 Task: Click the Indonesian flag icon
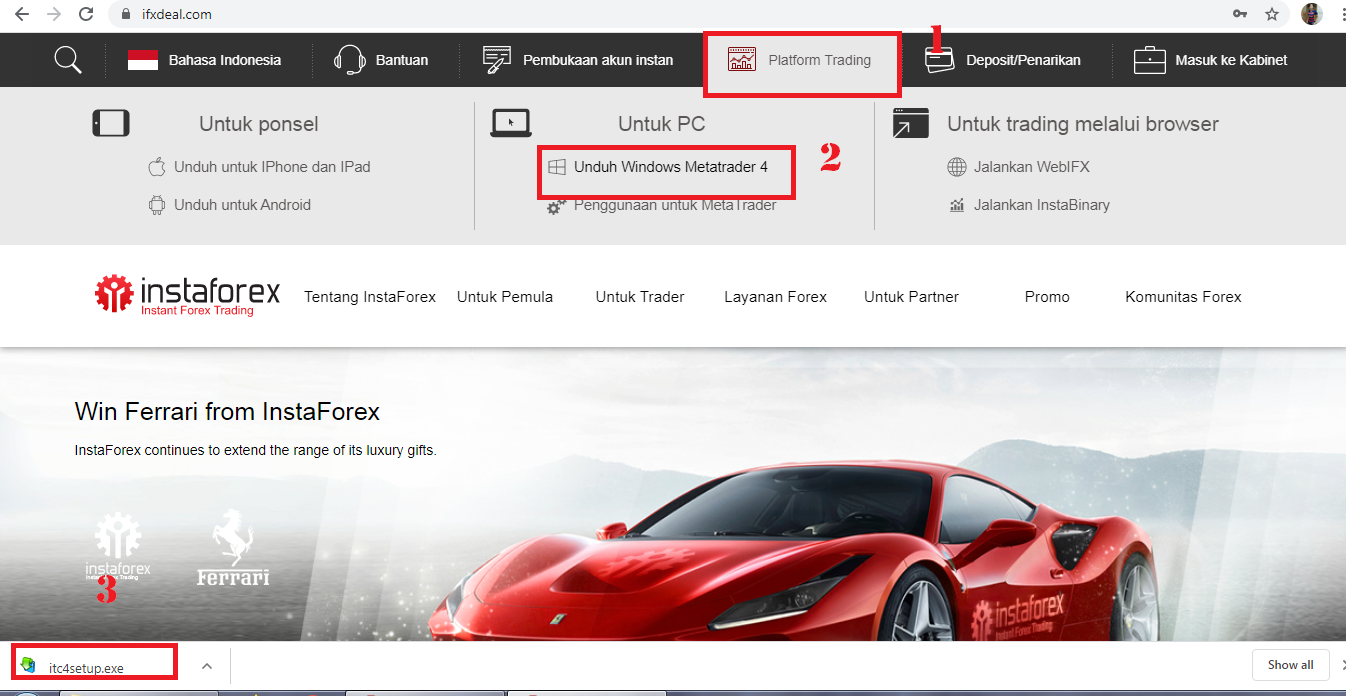(143, 60)
